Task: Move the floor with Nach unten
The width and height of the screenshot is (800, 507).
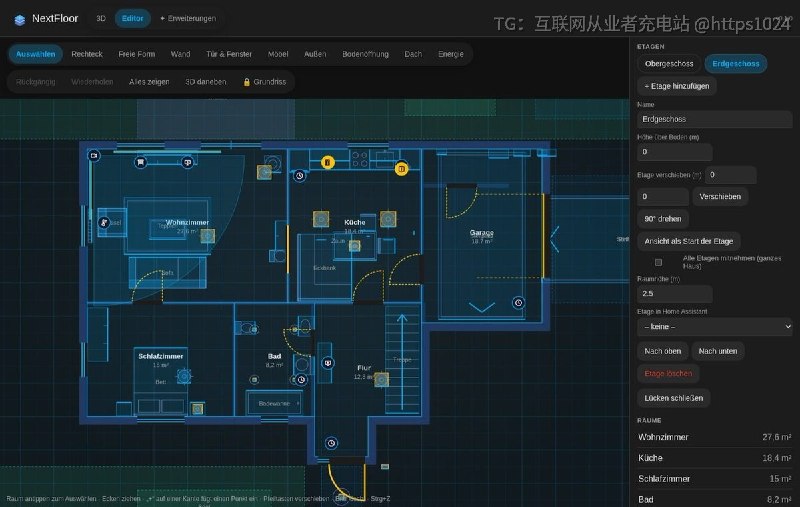Action: tap(718, 351)
